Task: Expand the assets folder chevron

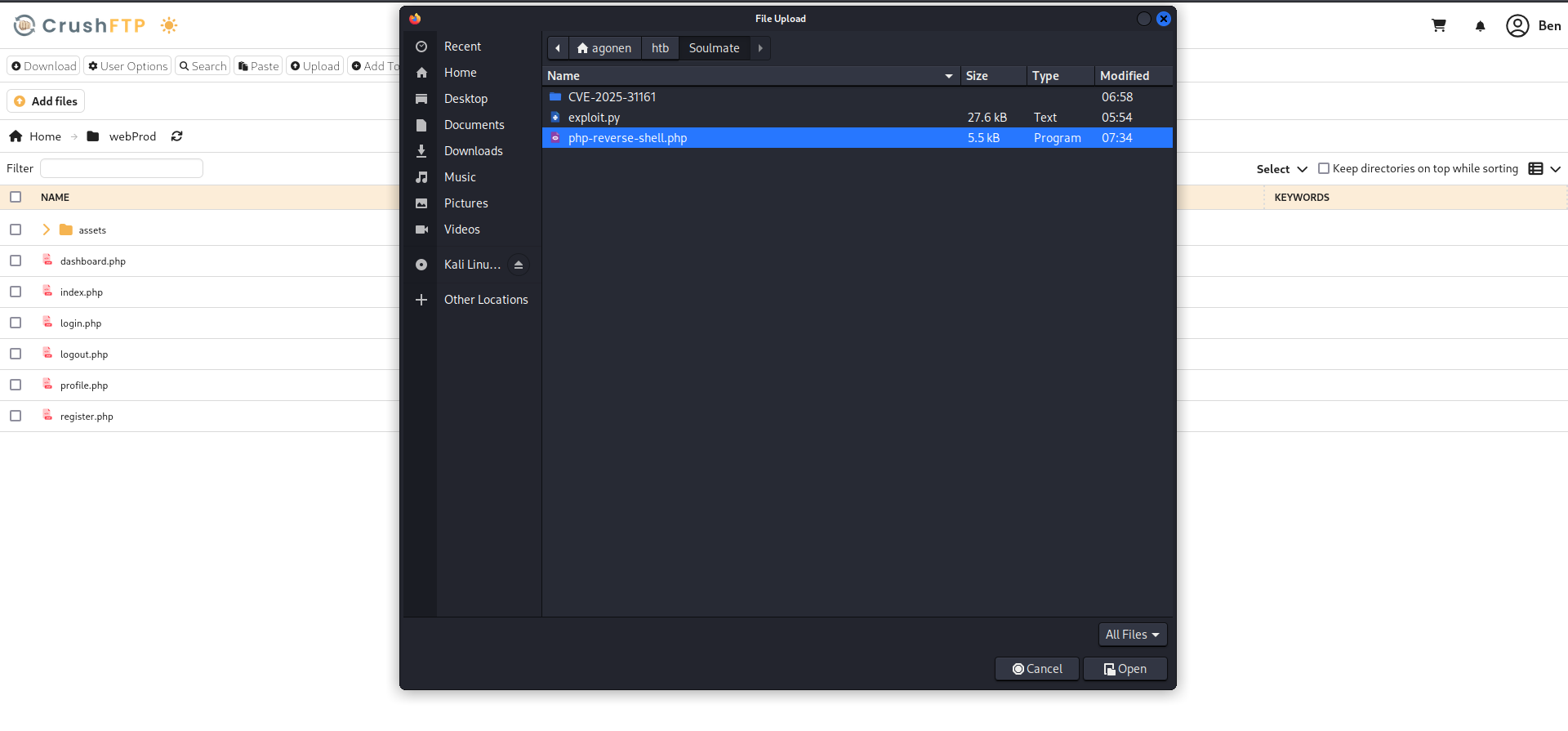Action: [47, 230]
